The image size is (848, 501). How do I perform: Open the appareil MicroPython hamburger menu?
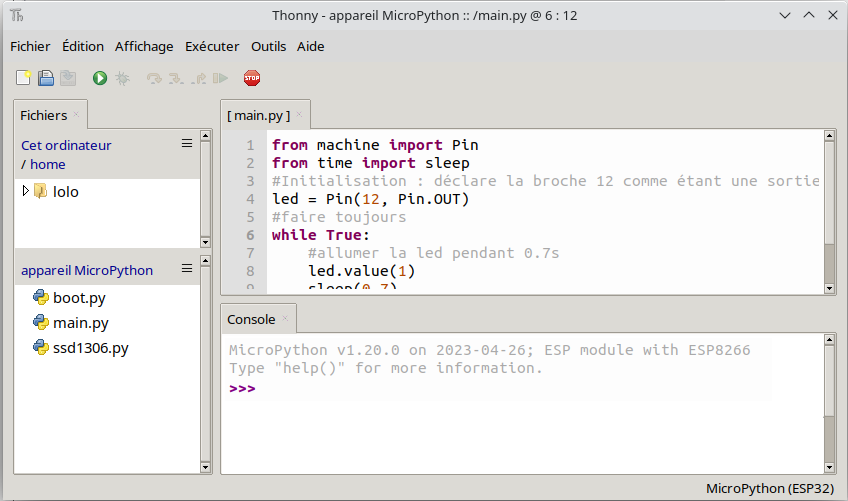[x=187, y=268]
